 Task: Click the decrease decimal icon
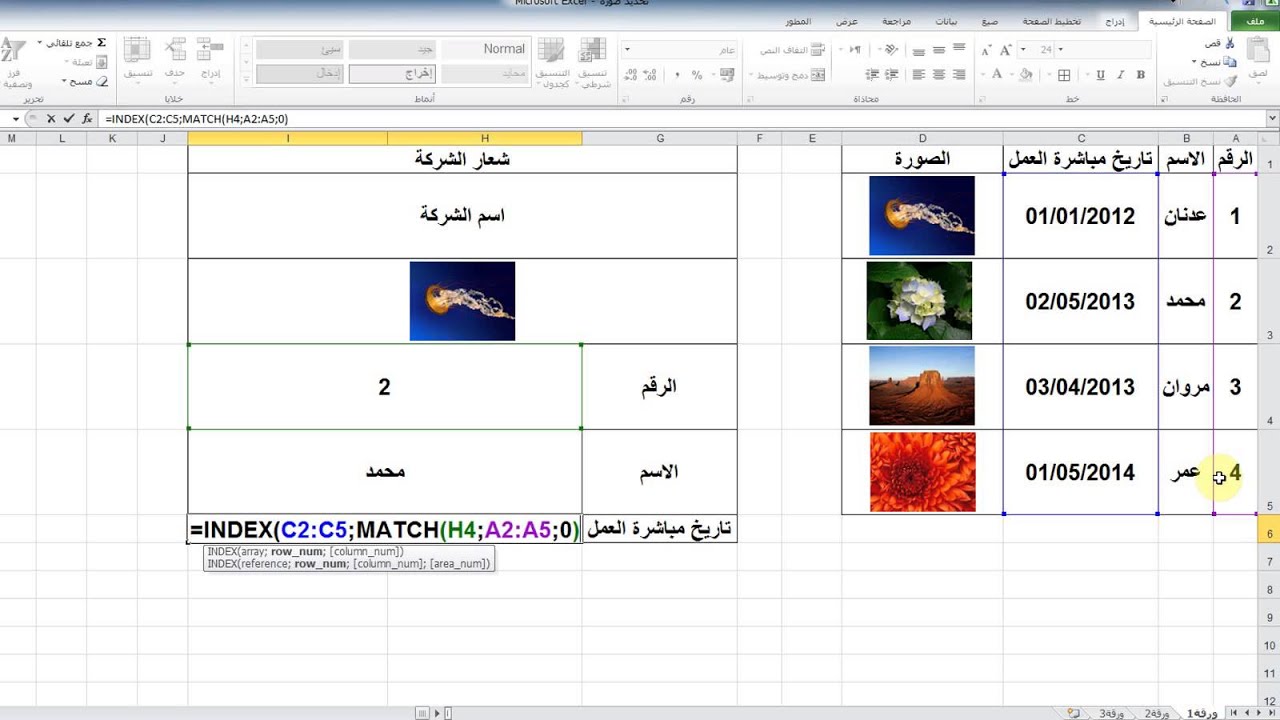point(631,75)
